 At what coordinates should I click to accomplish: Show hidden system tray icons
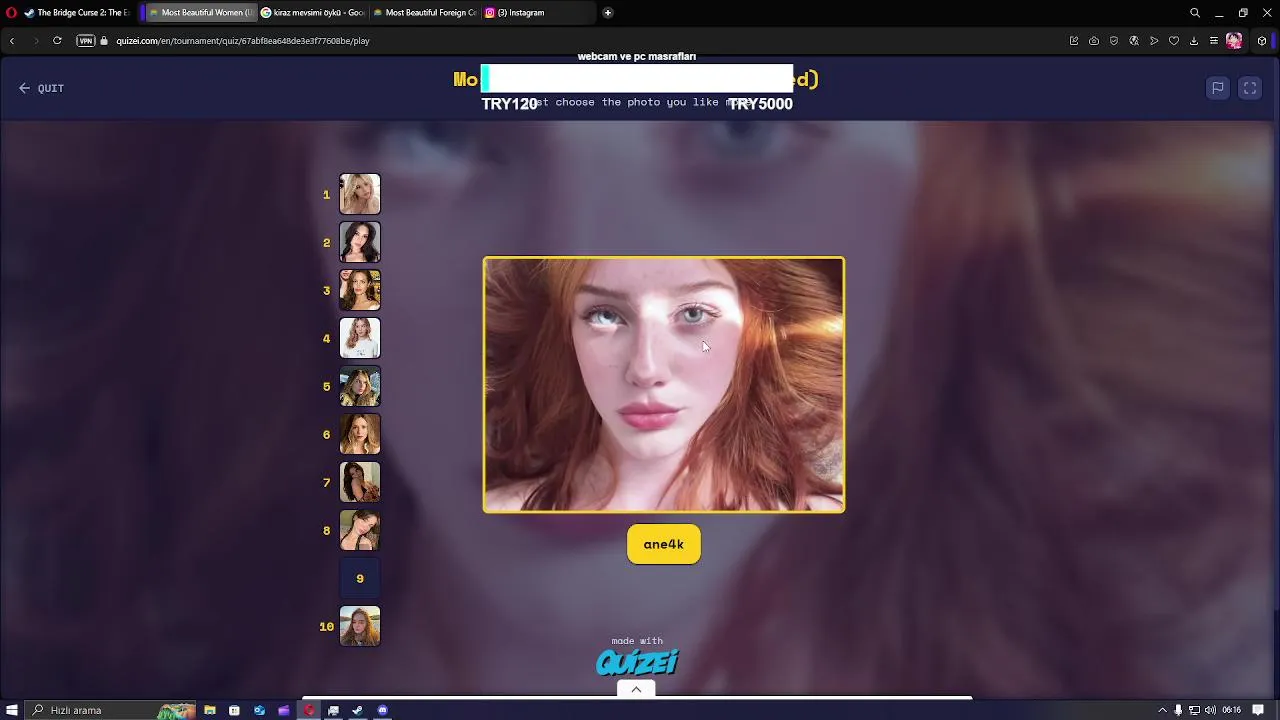coord(1162,710)
